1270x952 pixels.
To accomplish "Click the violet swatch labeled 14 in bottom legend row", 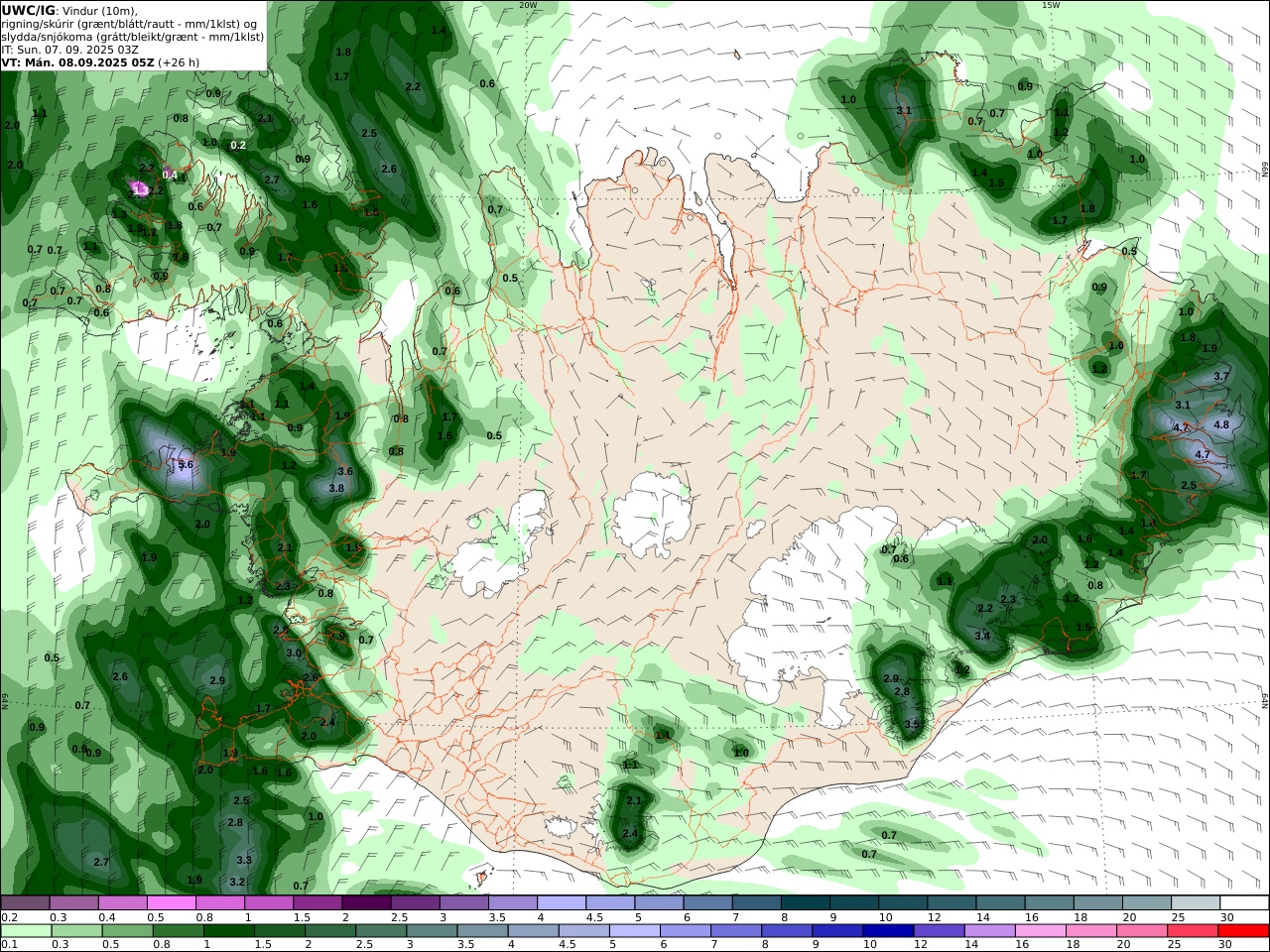I will [x=990, y=931].
